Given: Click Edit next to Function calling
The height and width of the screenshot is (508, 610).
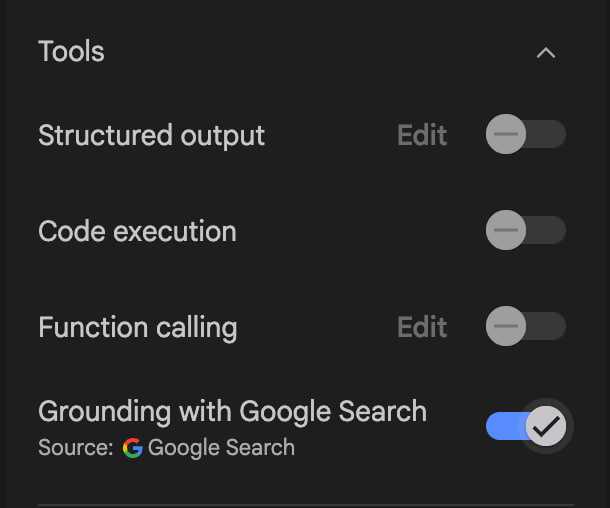Looking at the screenshot, I should (422, 327).
